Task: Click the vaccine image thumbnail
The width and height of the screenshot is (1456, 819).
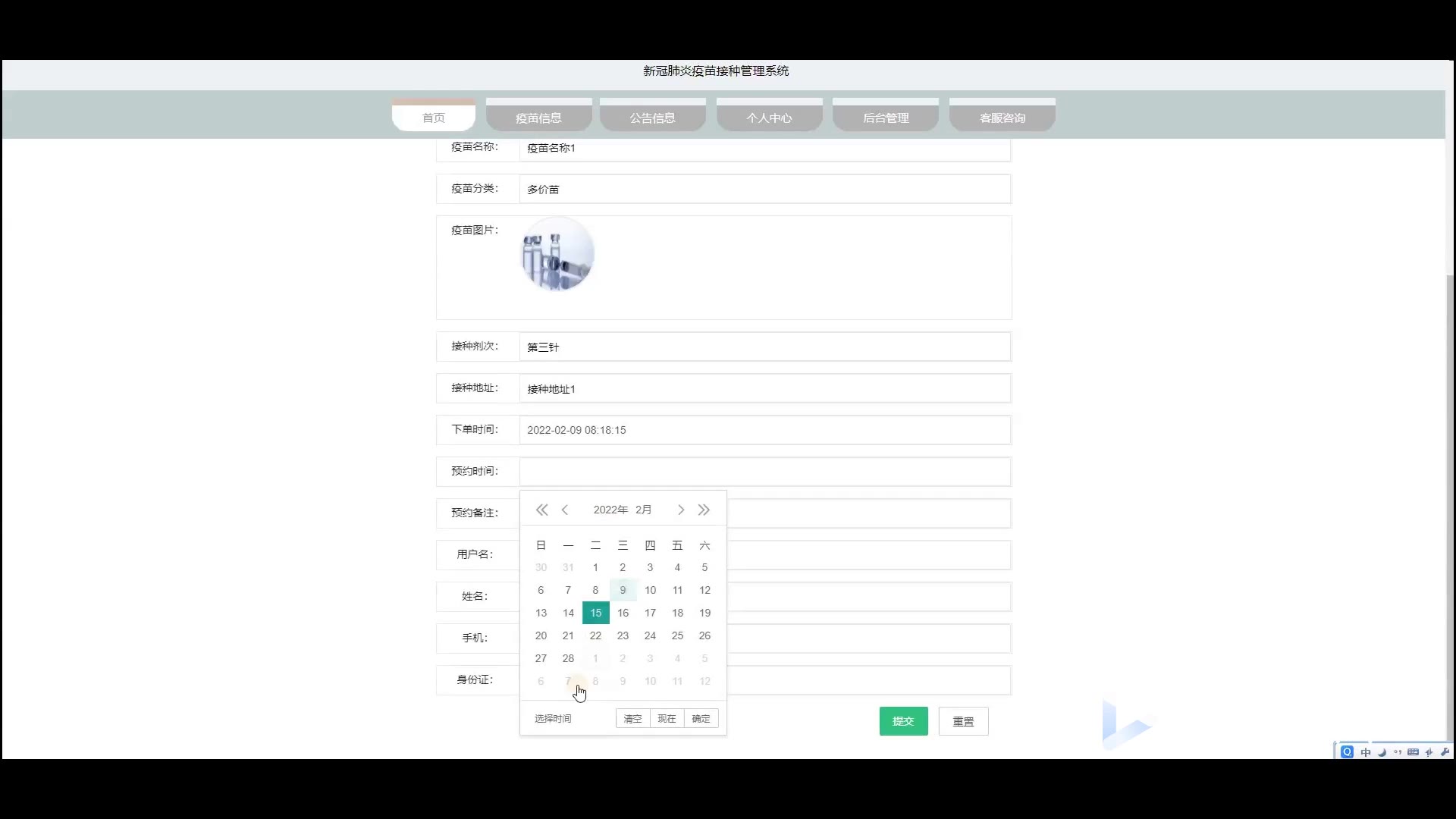Action: coord(557,254)
